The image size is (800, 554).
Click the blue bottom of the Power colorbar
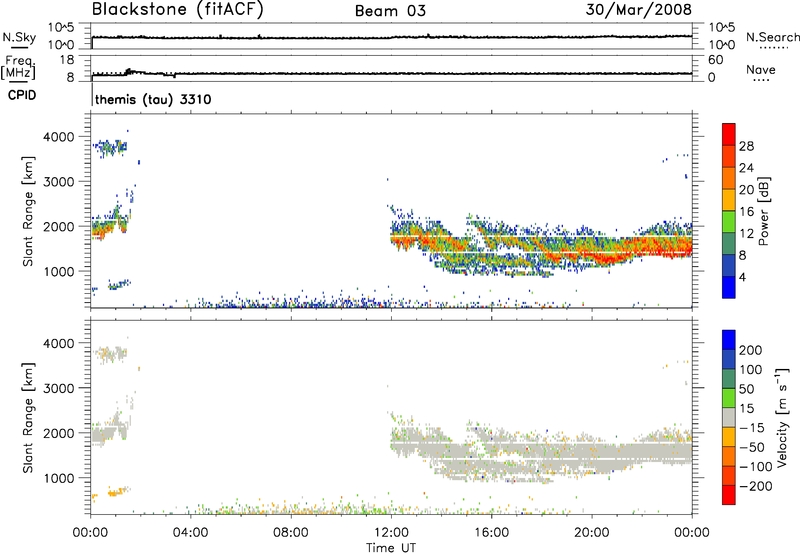(x=729, y=287)
